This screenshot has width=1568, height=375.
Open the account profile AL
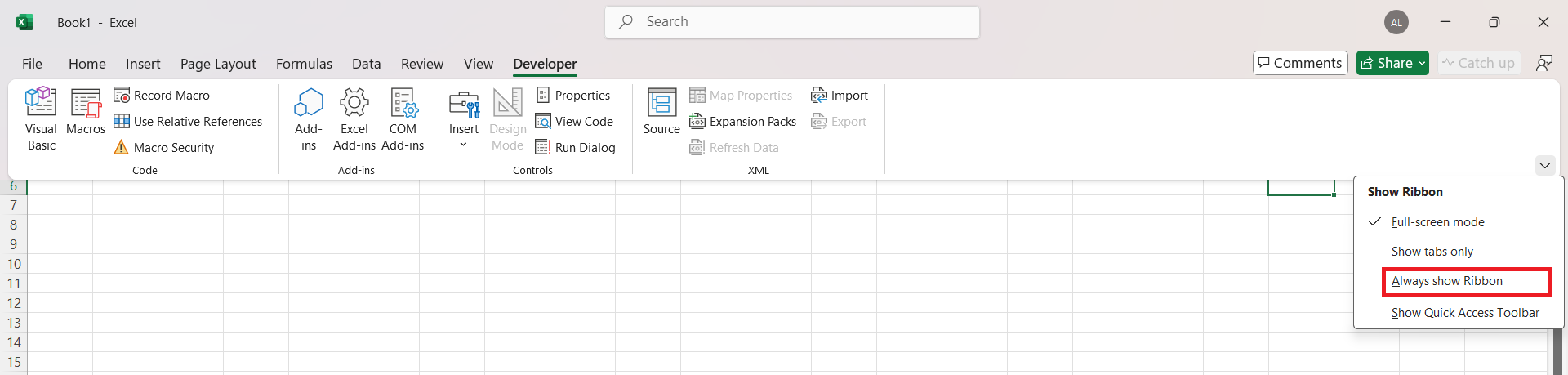(1396, 22)
